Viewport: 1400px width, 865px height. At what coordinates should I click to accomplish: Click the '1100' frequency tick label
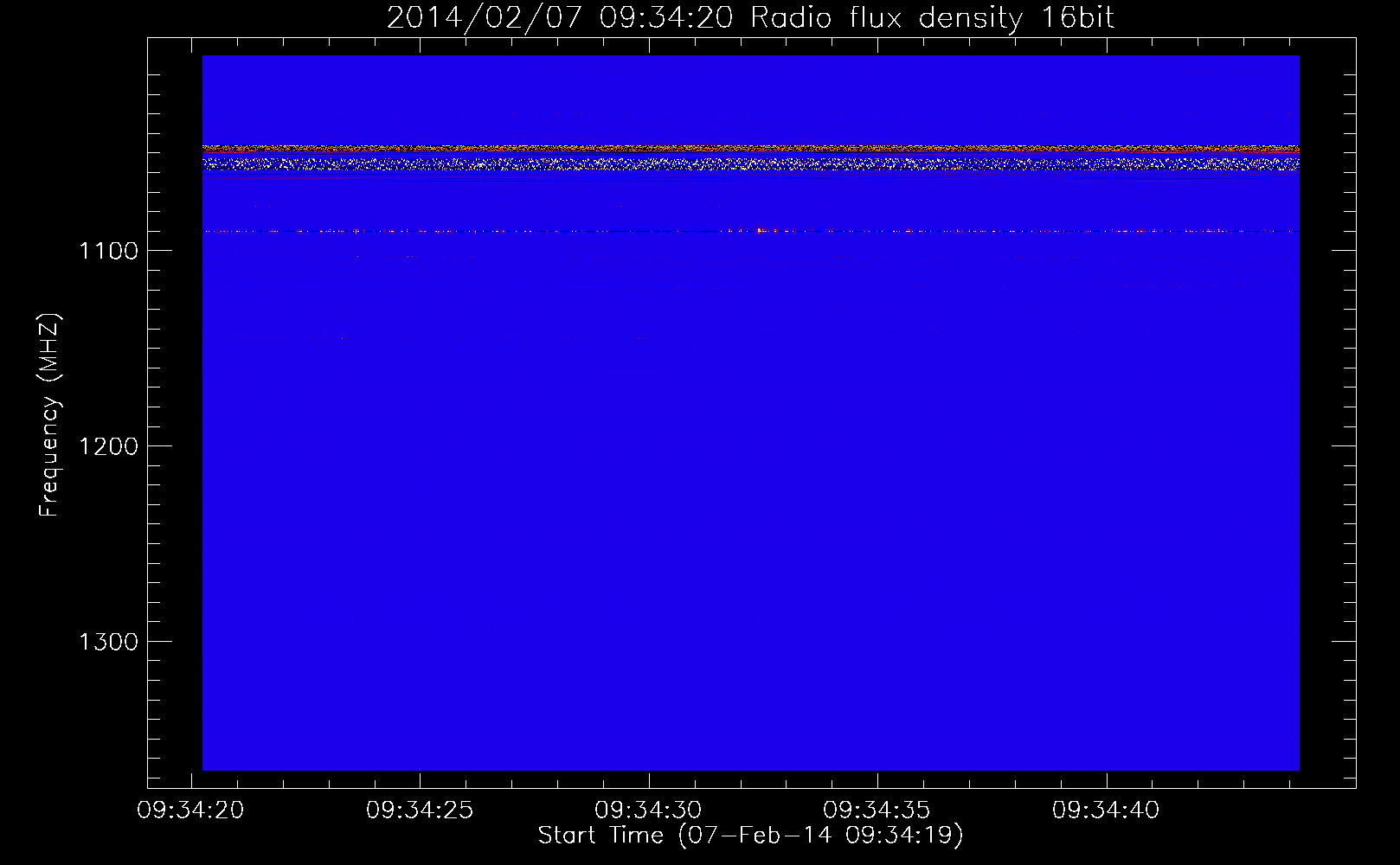109,251
